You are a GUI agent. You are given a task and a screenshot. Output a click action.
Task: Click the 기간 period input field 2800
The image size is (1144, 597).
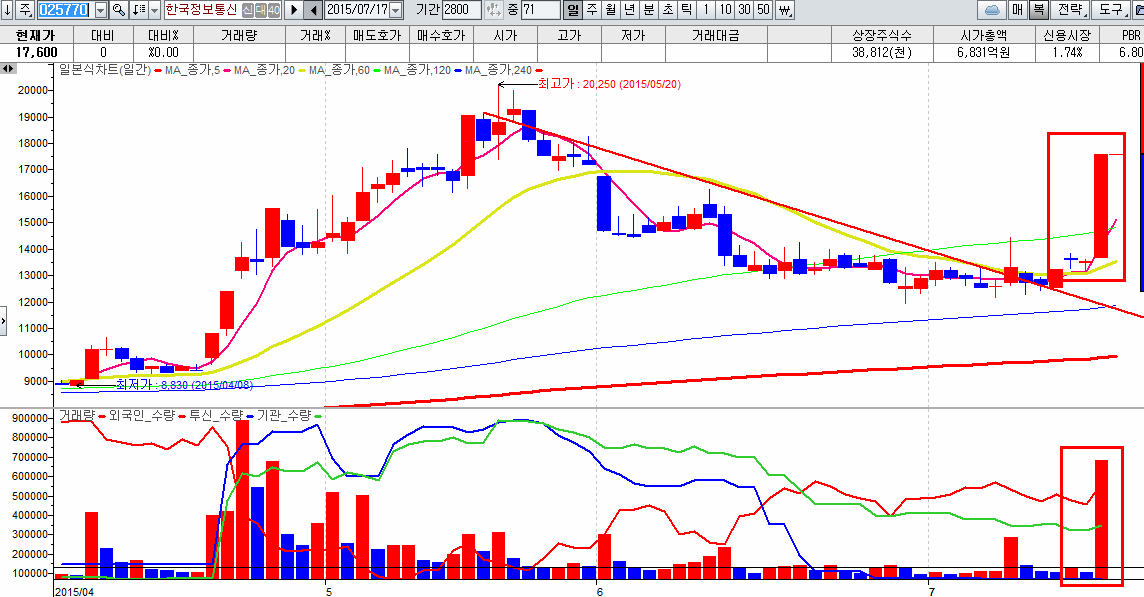pos(460,10)
